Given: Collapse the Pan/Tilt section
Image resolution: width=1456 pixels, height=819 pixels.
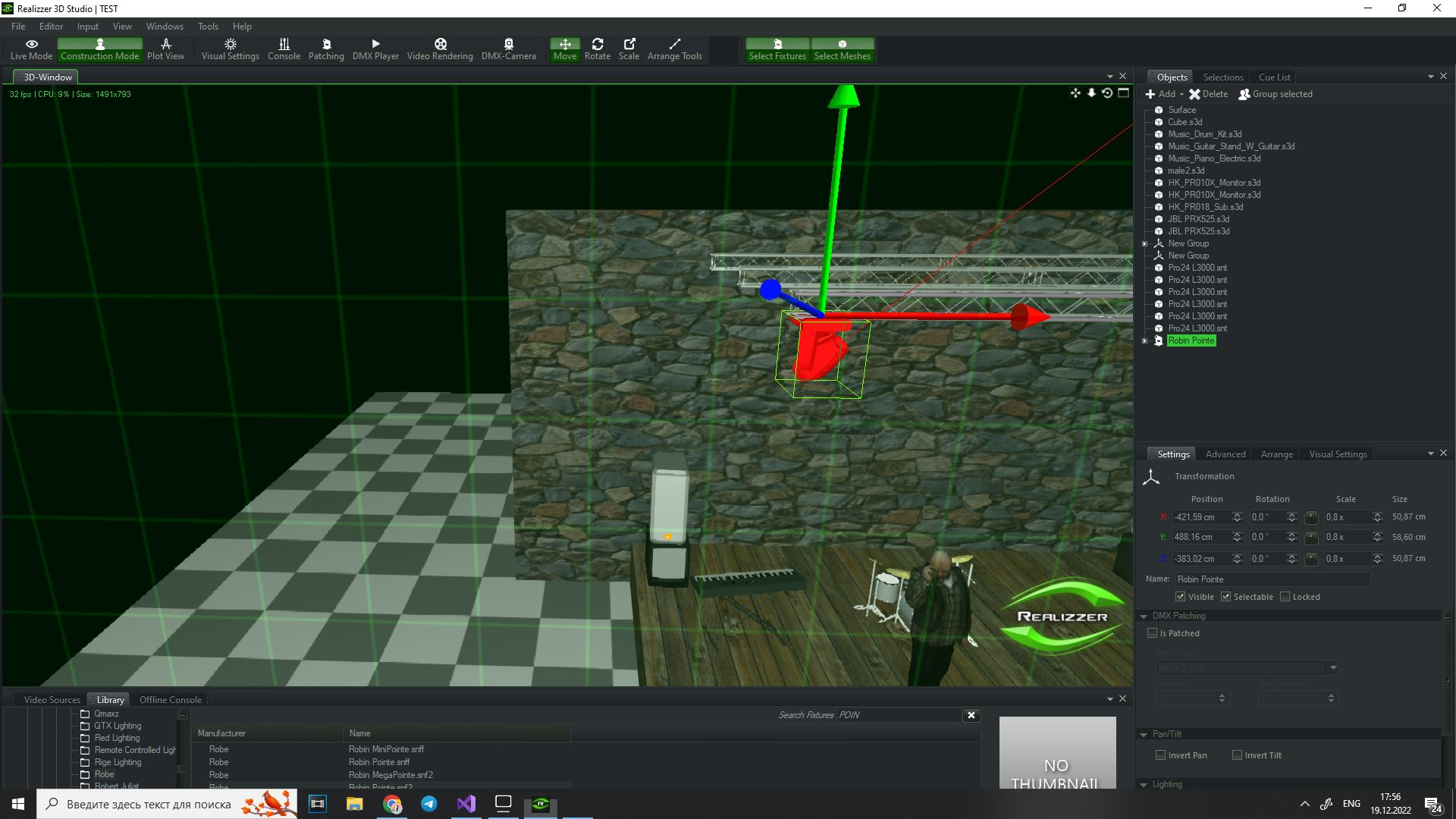Looking at the screenshot, I should point(1144,734).
